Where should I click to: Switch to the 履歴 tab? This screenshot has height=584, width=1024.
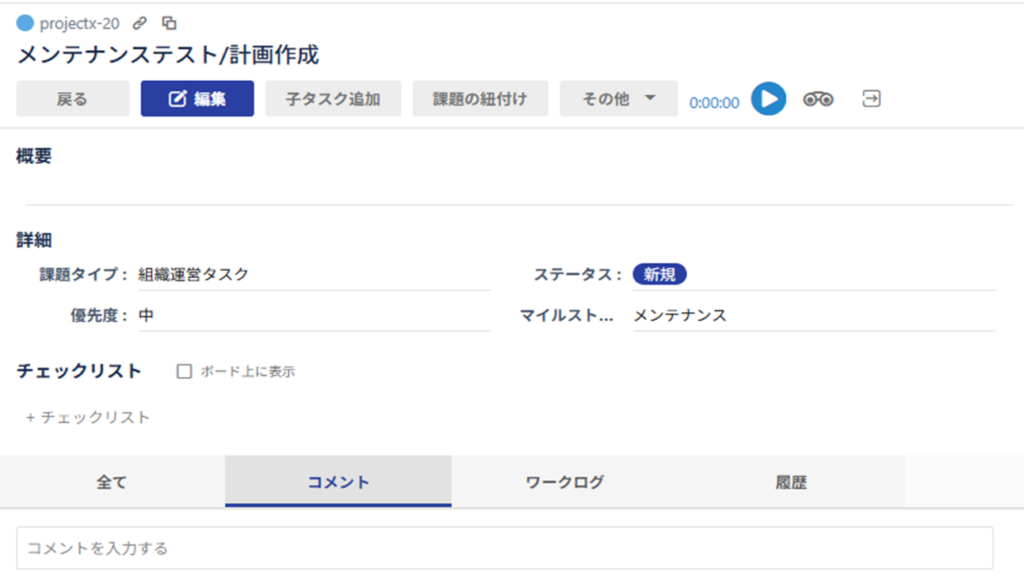791,482
